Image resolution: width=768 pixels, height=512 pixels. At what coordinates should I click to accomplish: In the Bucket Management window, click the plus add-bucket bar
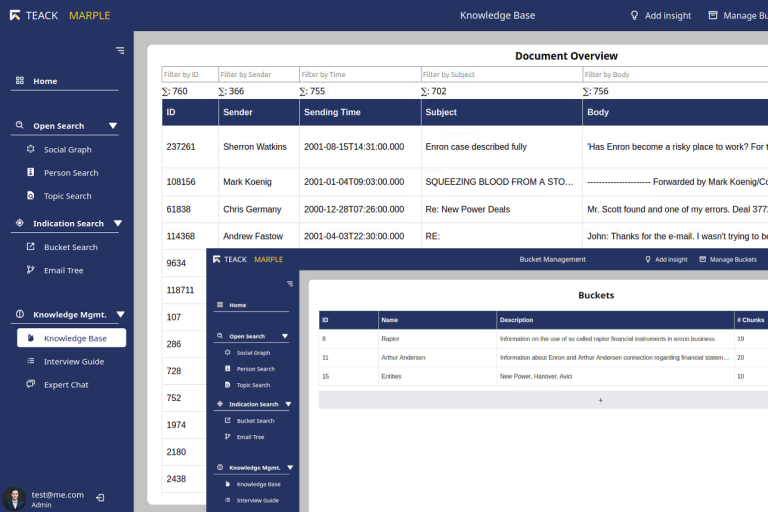(543, 400)
